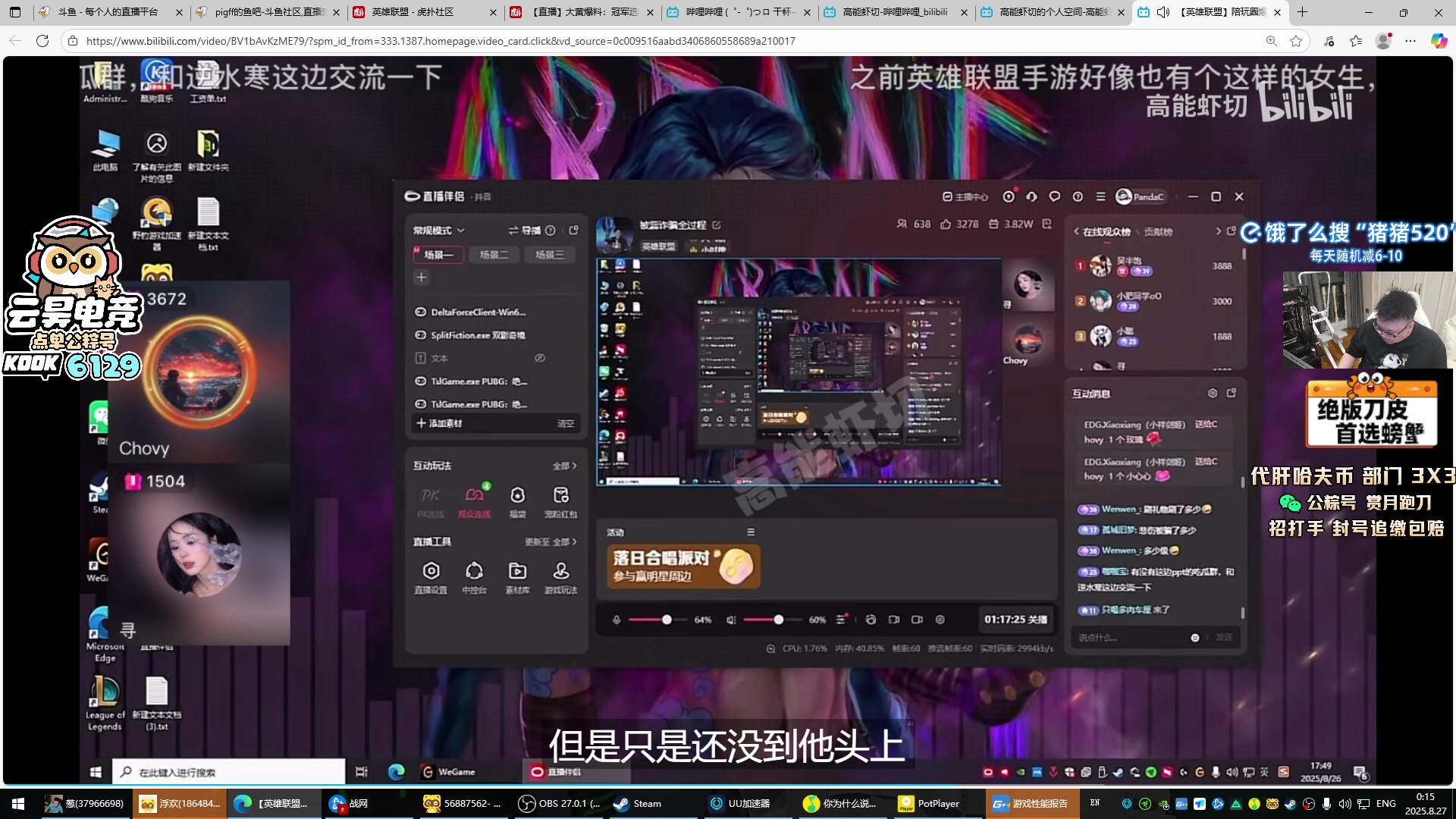The image size is (1456, 819).
Task: Mute the speaker output icon in the control bar
Action: click(731, 620)
